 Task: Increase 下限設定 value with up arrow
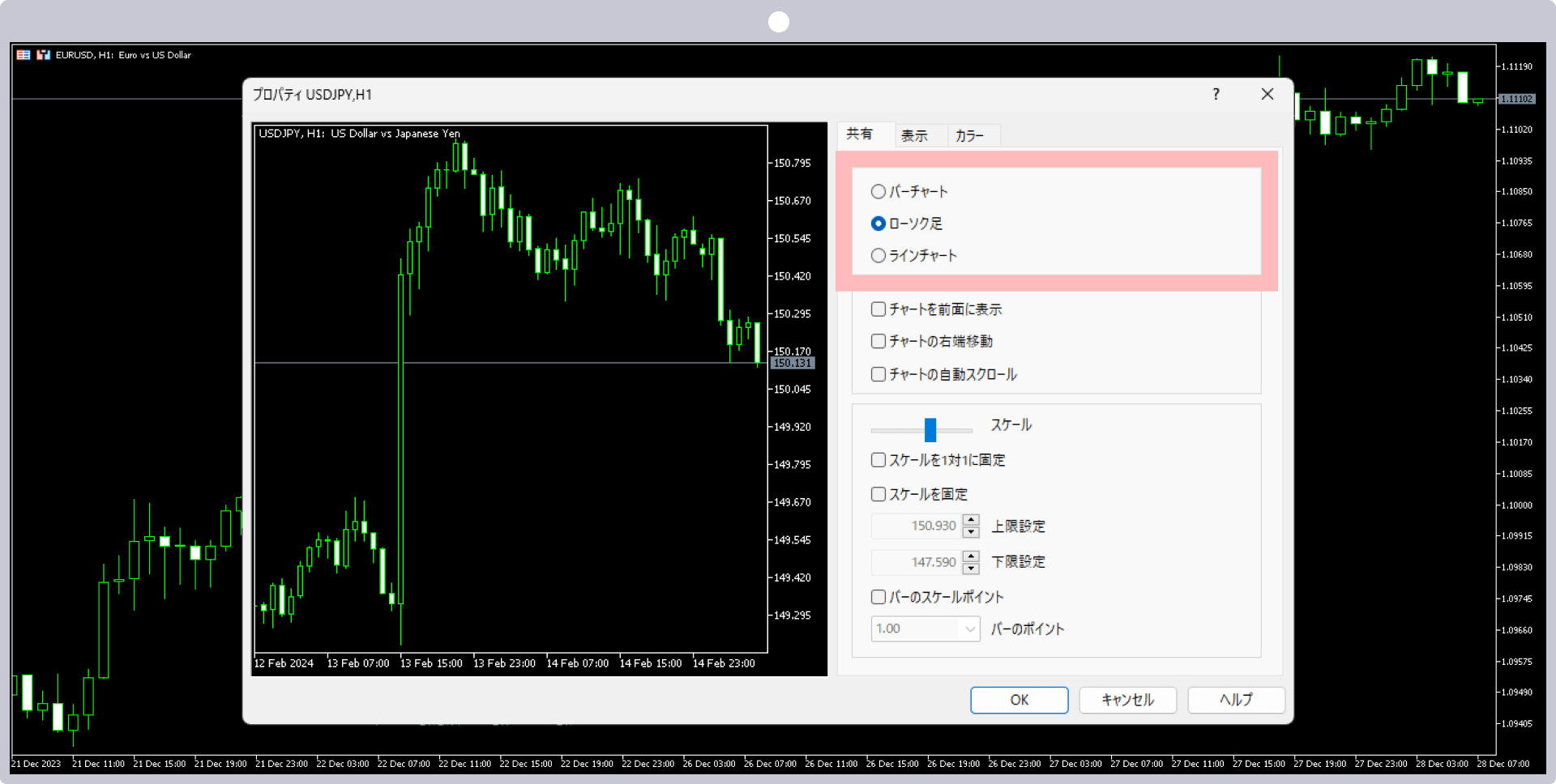pos(971,556)
